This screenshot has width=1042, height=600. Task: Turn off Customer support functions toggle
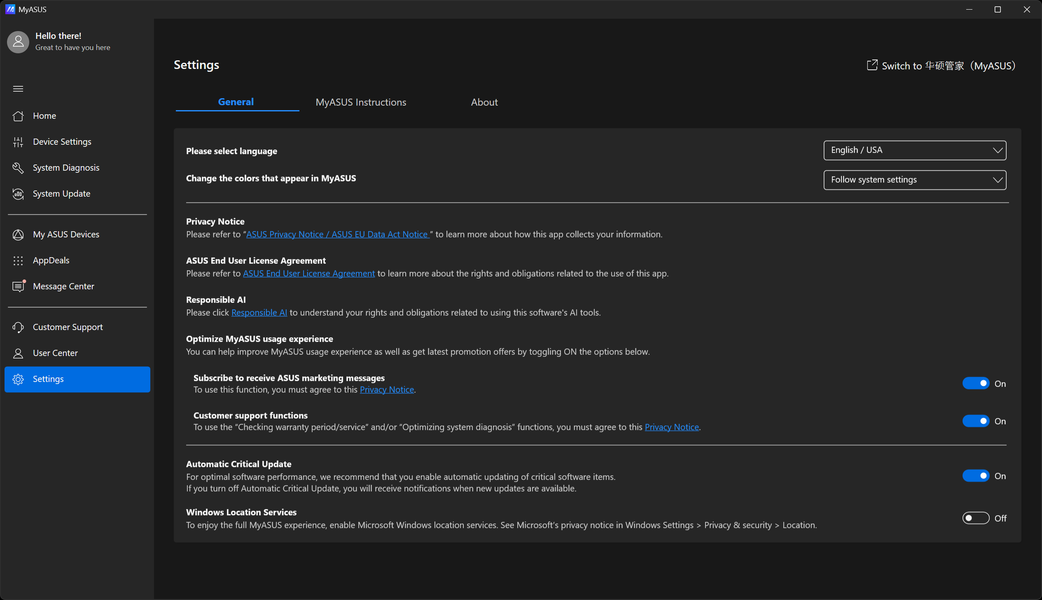click(975, 421)
